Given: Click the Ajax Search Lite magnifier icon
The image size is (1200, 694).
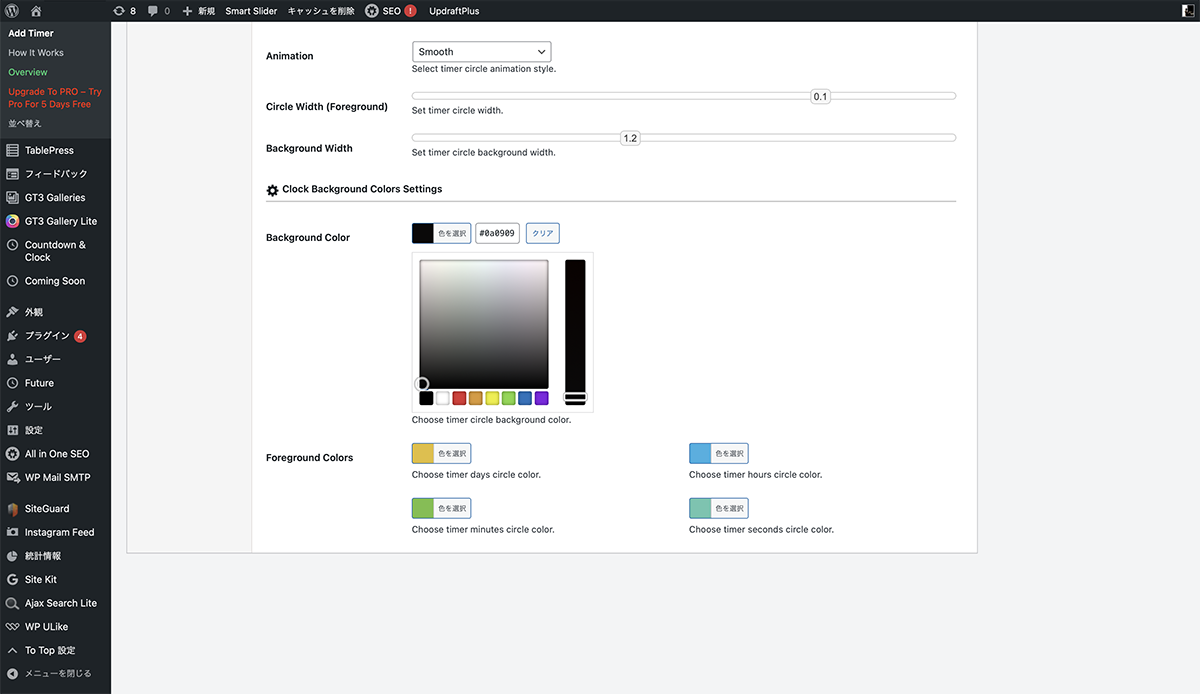Looking at the screenshot, I should click(x=13, y=603).
